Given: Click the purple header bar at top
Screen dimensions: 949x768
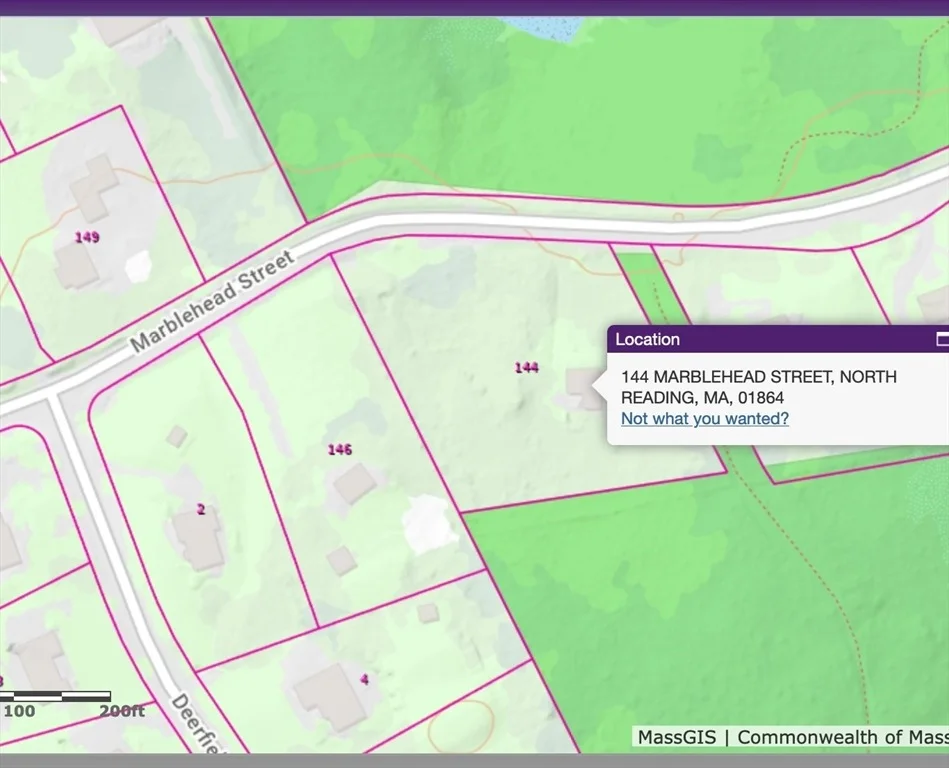Looking at the screenshot, I should (x=474, y=8).
